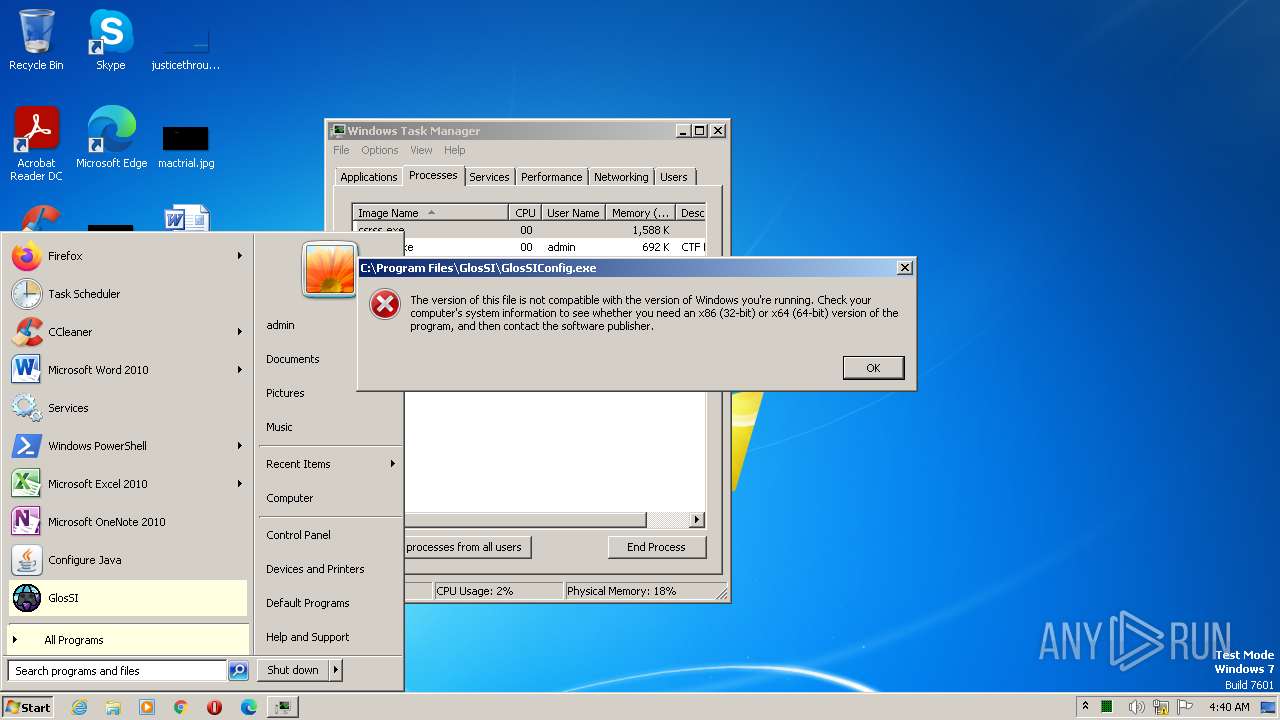Open Action Center flag tray icon
Image resolution: width=1280 pixels, height=720 pixels.
[1185, 707]
